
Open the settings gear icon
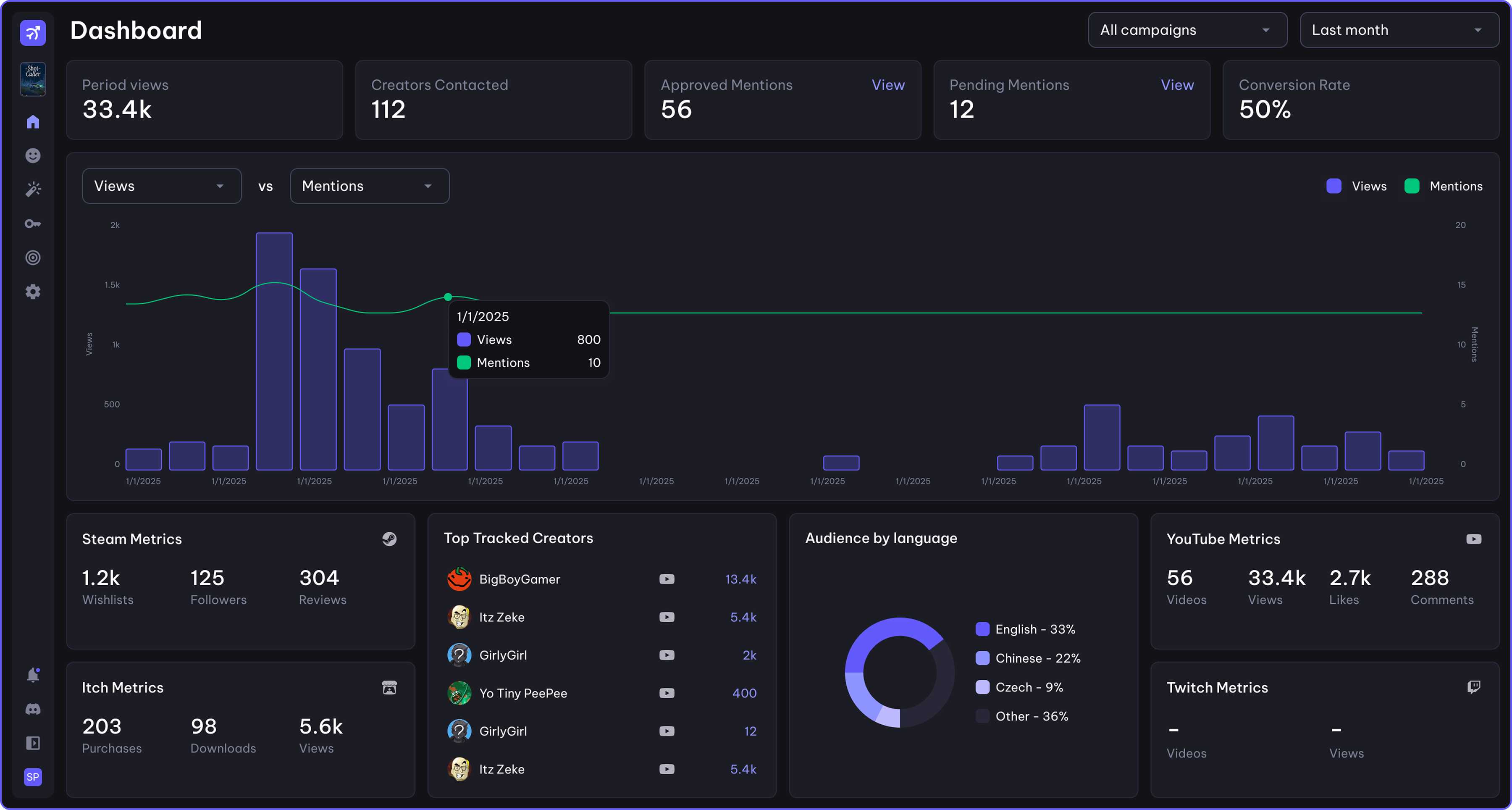click(33, 292)
